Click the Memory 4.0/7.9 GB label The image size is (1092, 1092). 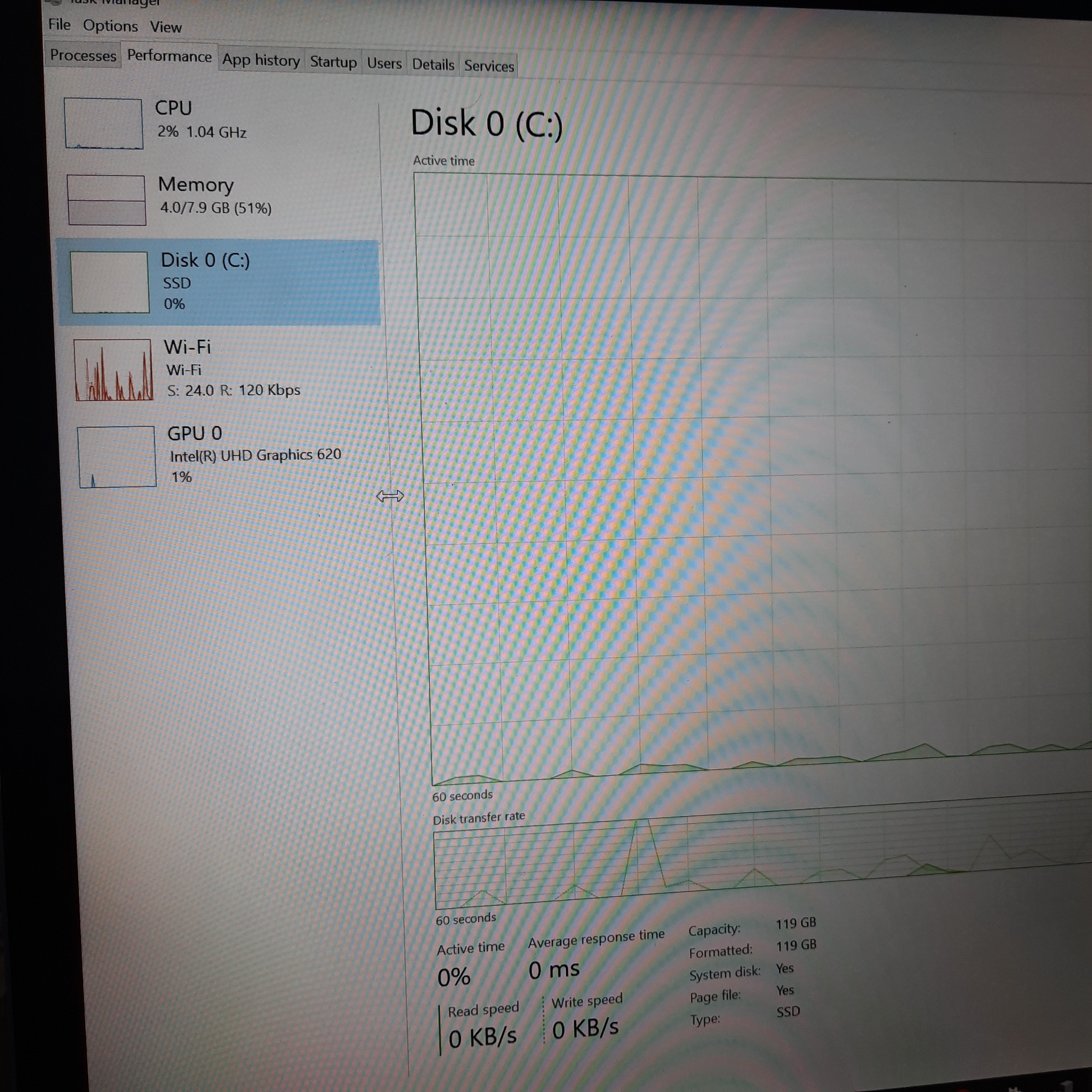click(x=215, y=208)
